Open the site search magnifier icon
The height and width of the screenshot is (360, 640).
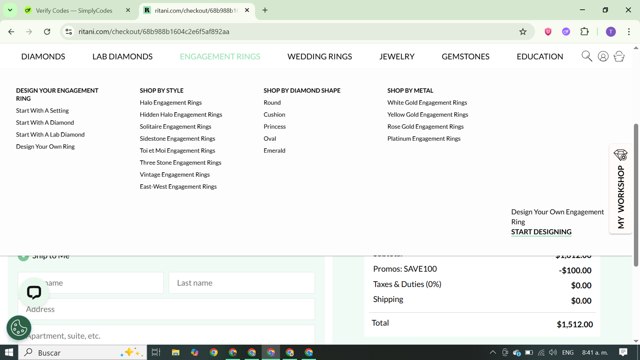pyautogui.click(x=587, y=56)
